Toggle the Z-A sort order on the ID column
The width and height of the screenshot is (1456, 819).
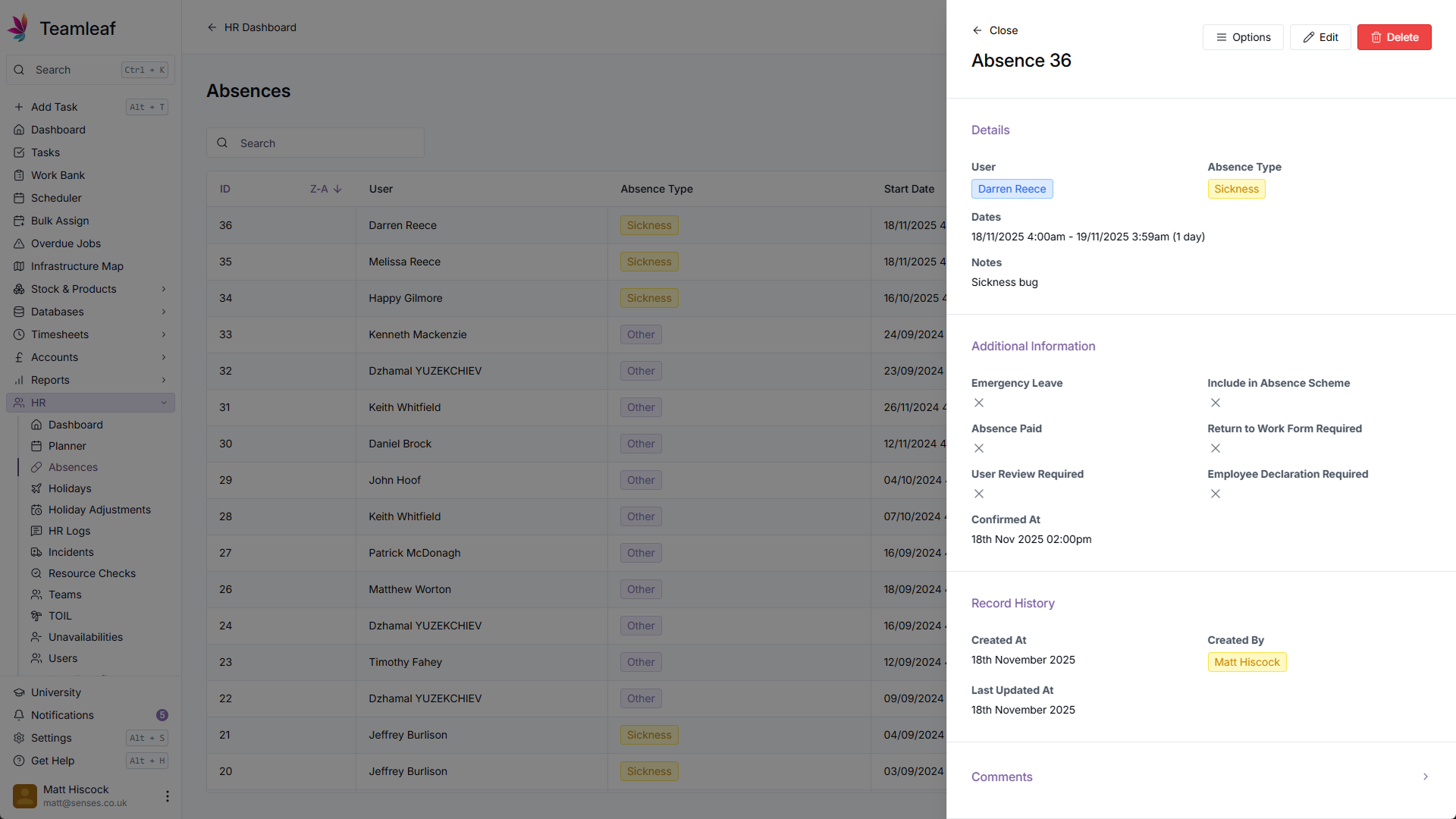(x=326, y=189)
